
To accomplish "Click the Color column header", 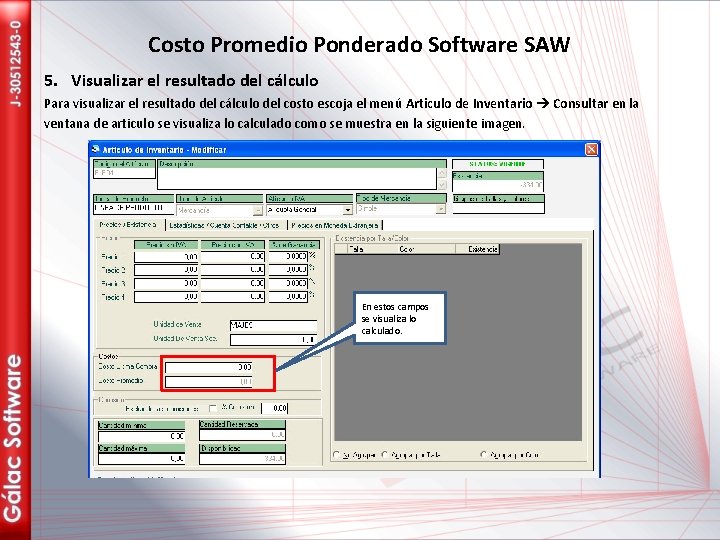I will point(426,249).
